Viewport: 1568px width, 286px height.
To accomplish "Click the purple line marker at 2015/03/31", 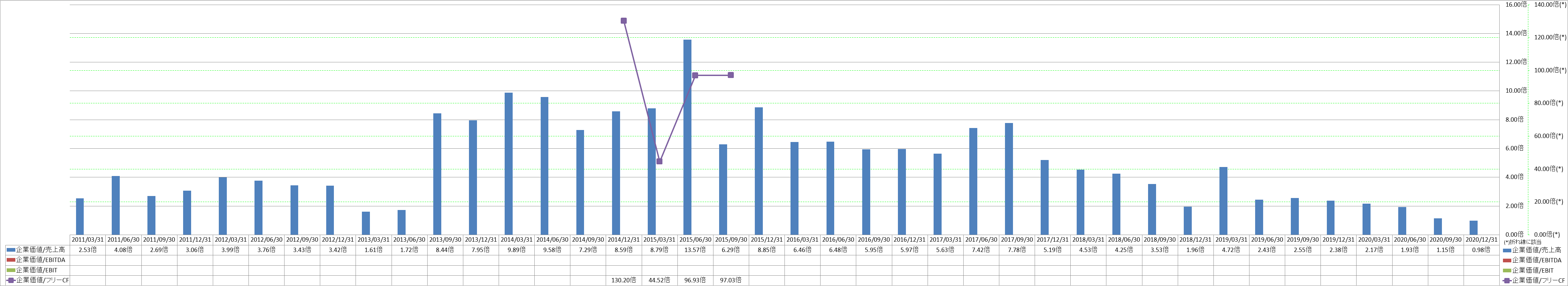I will click(659, 161).
